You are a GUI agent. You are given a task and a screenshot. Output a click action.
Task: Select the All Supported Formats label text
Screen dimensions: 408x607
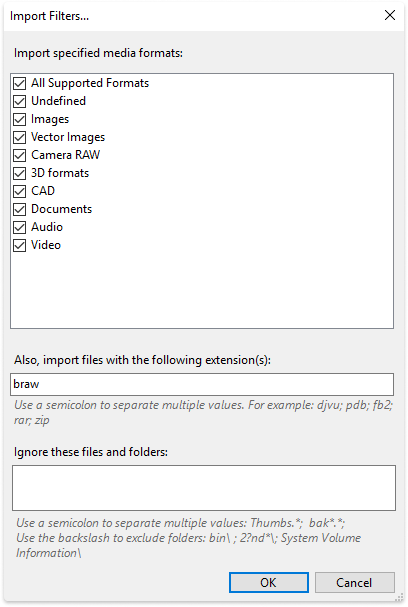(90, 83)
